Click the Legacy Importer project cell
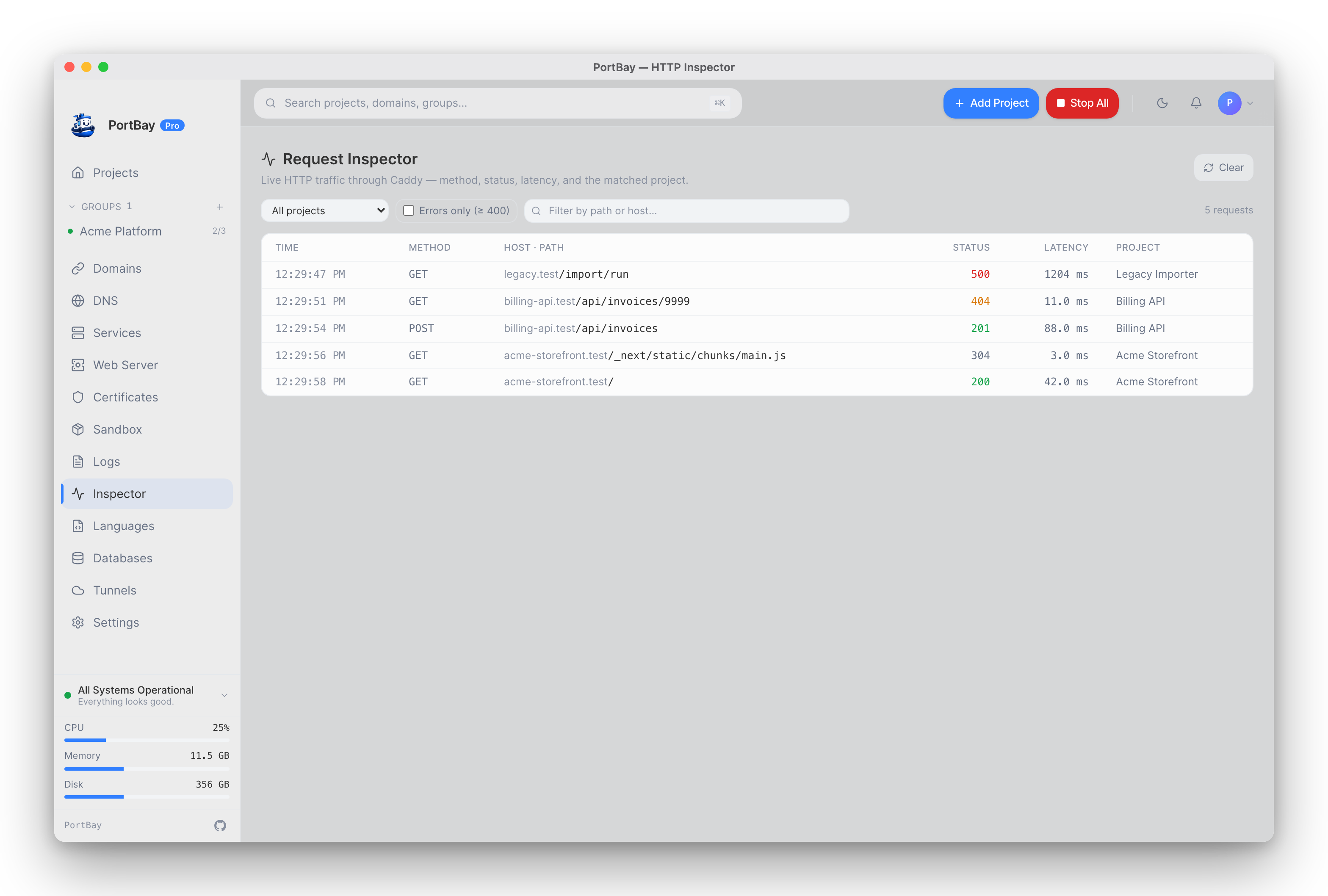 pos(1156,274)
